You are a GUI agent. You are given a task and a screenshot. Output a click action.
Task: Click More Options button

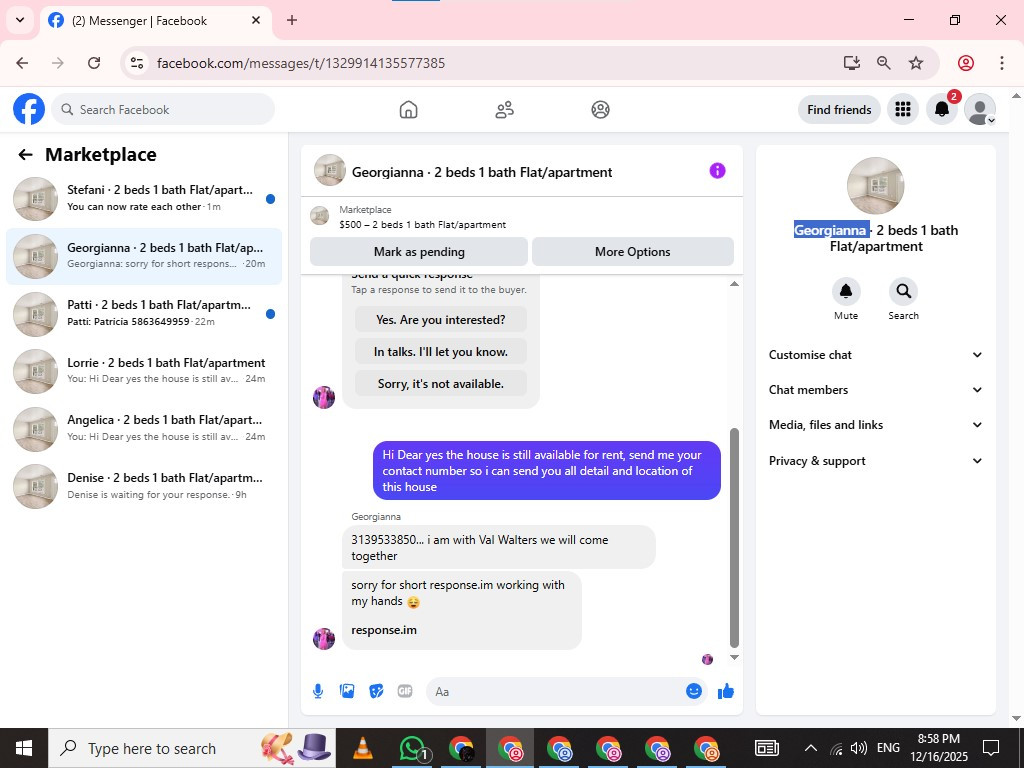632,251
